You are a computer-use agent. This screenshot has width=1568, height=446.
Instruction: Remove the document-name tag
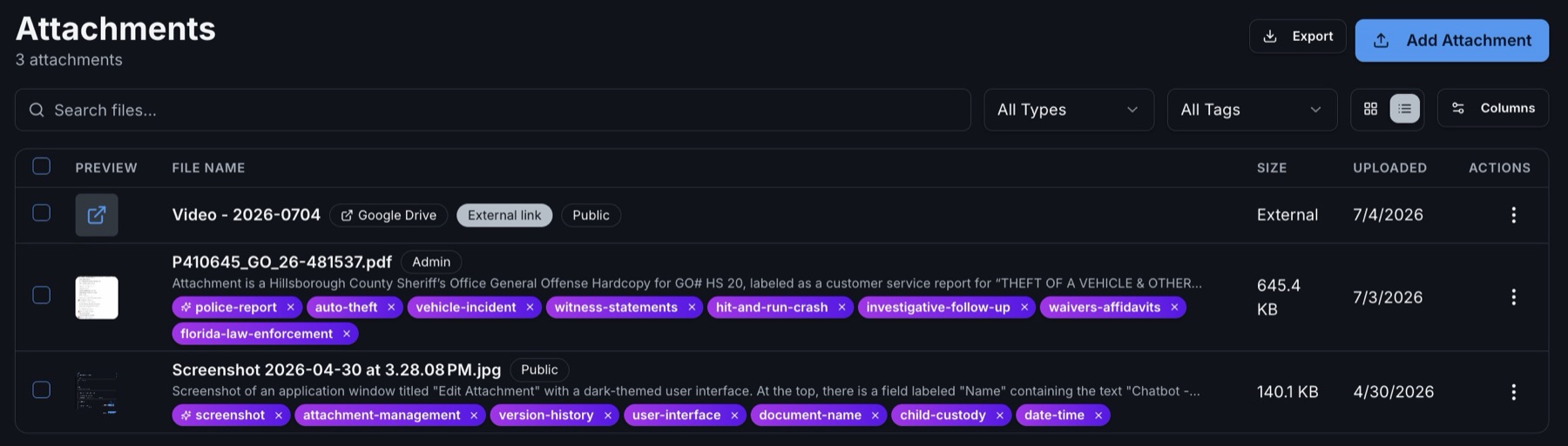(875, 416)
